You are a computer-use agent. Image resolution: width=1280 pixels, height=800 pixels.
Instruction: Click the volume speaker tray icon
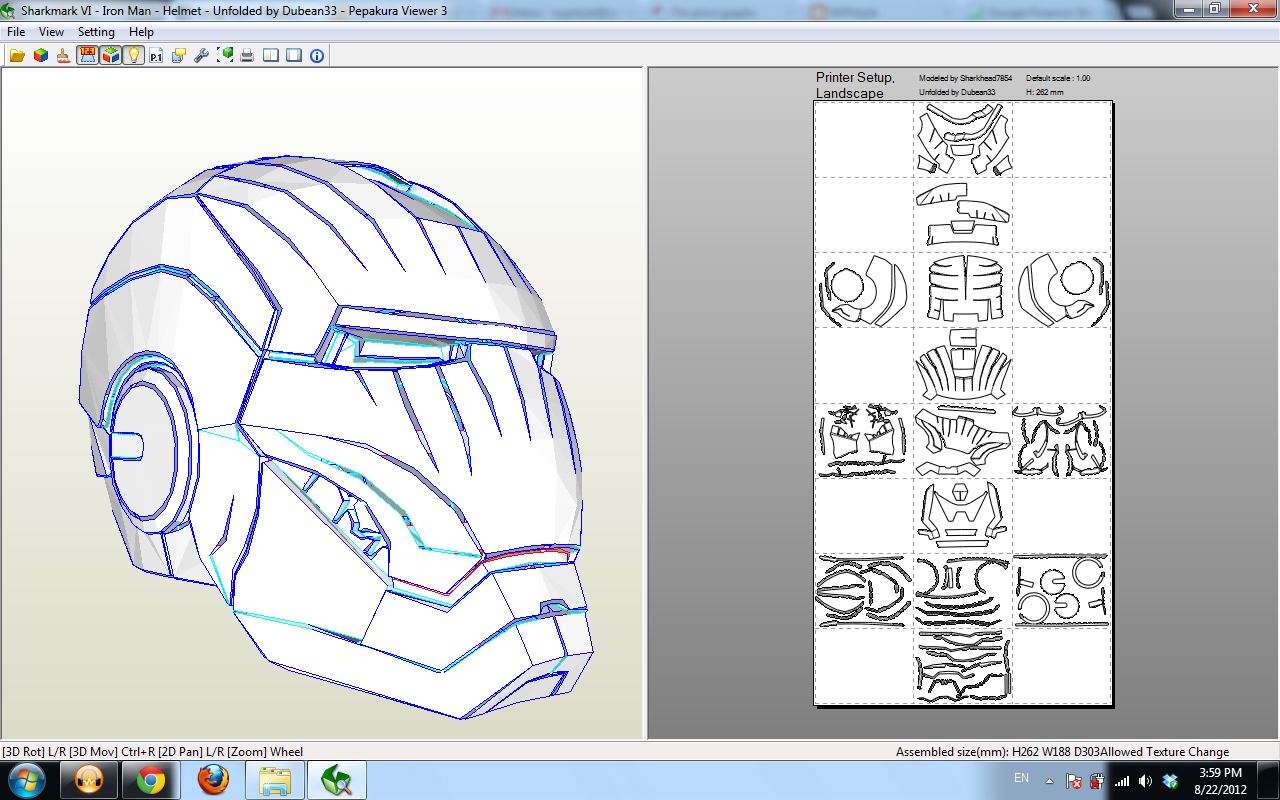point(1145,780)
